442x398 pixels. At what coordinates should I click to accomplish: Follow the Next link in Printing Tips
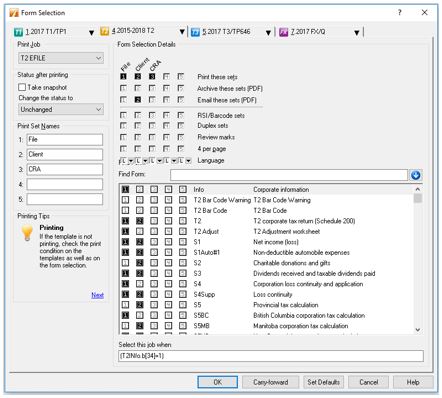(97, 295)
